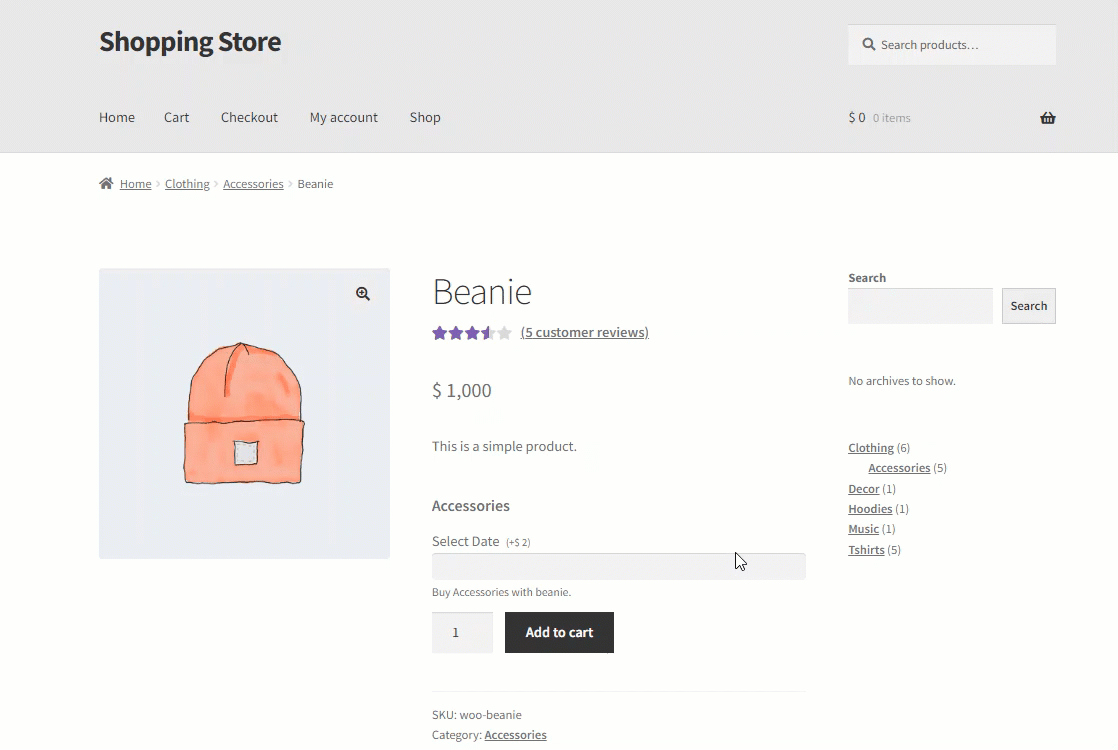Open the Music category link

click(x=863, y=529)
